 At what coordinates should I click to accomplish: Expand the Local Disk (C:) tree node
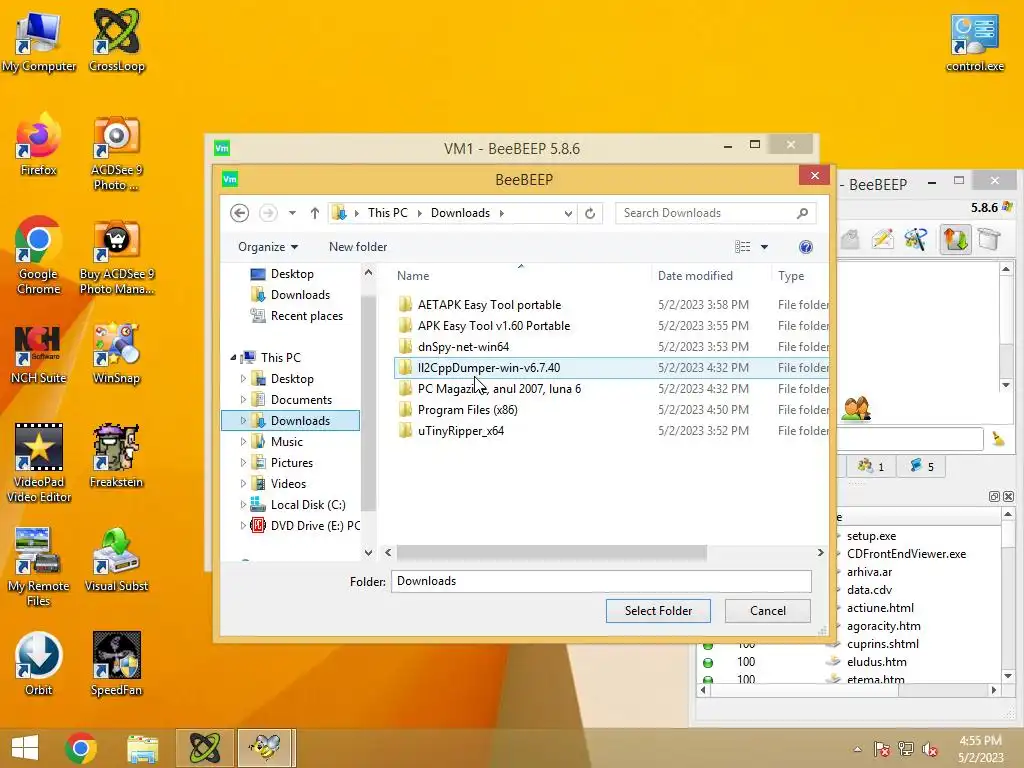[x=243, y=505]
